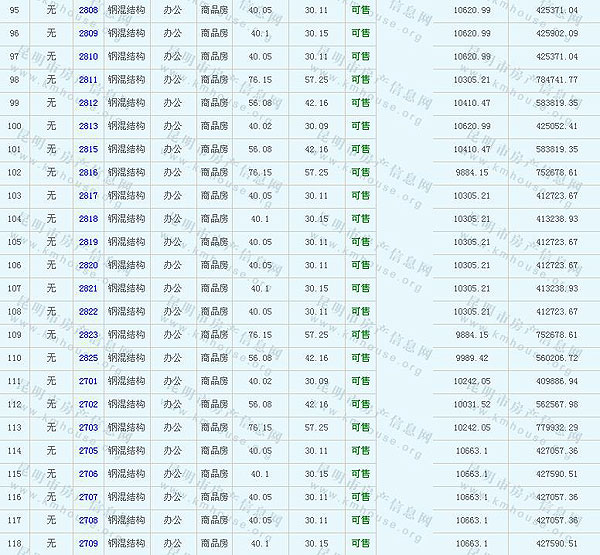Click room number 2811

click(88, 80)
